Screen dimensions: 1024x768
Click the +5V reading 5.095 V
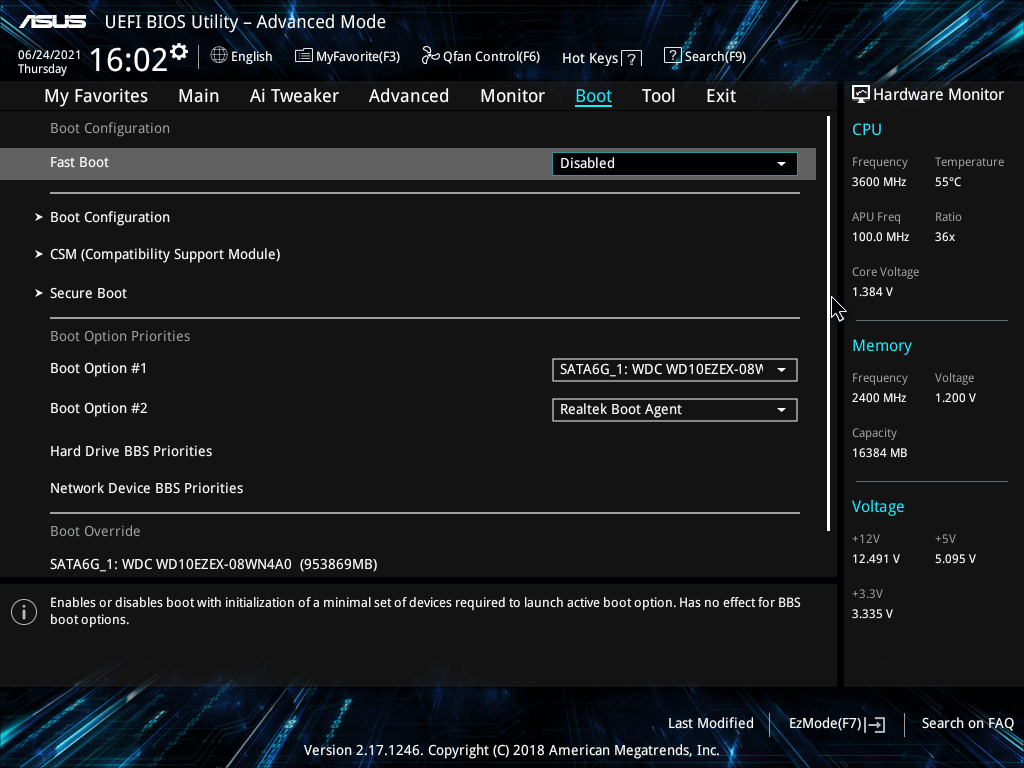click(955, 559)
